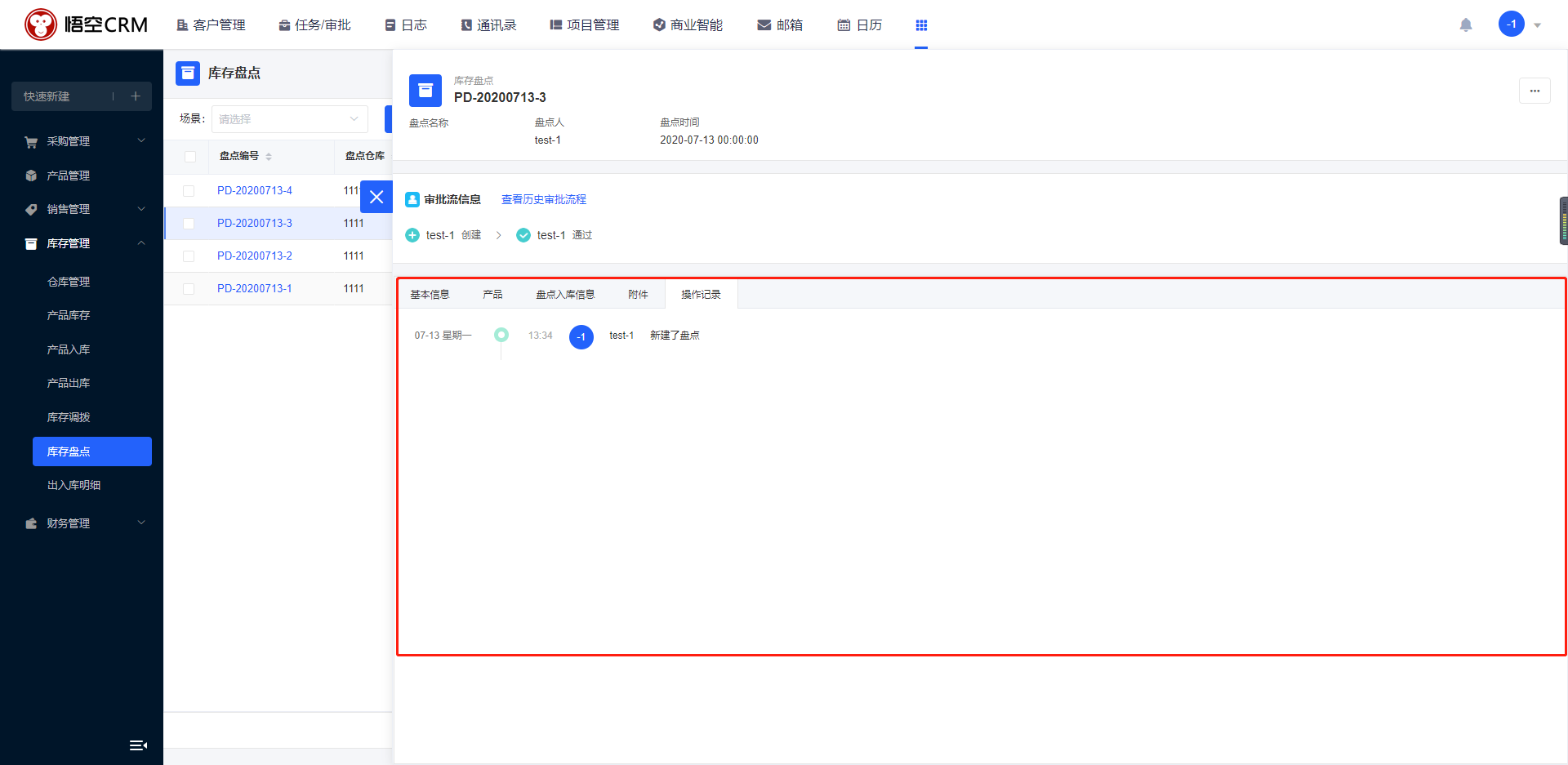Click the archive icon beside 库存管理
The image size is (1568, 765).
click(31, 244)
